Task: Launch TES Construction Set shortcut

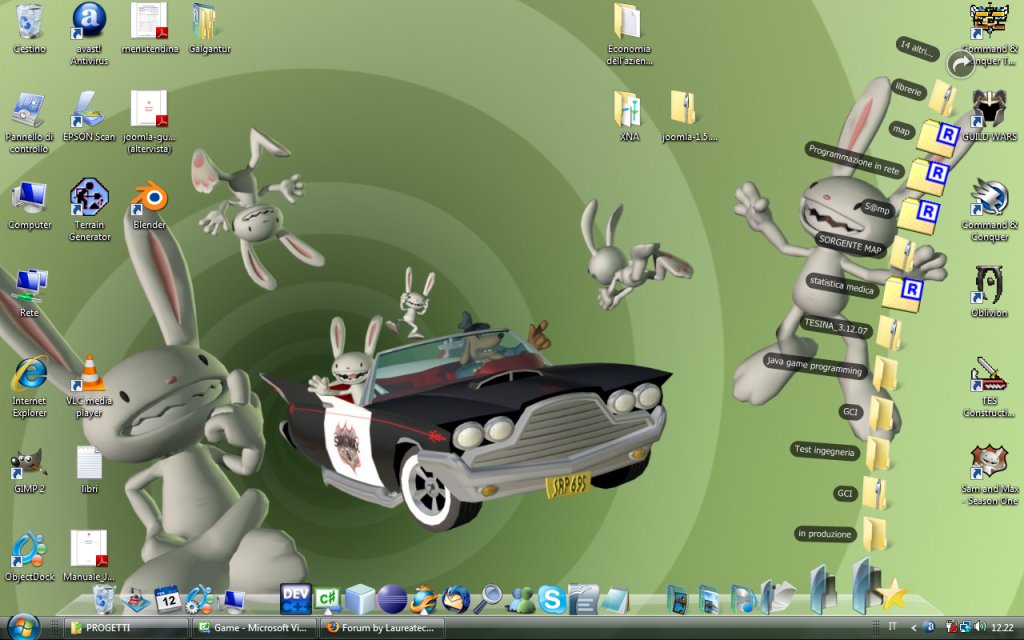Action: 989,387
